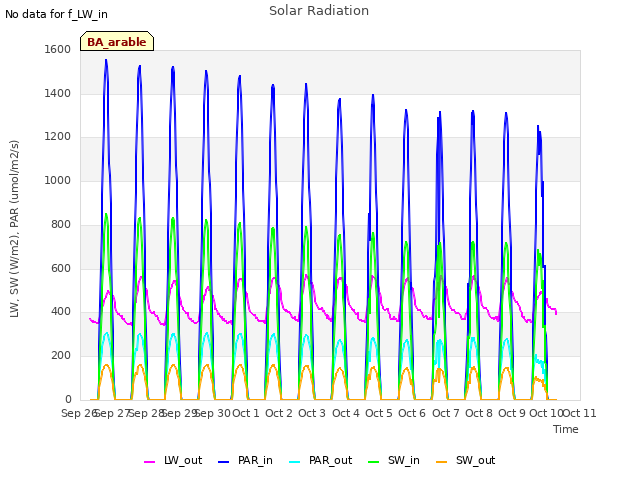The width and height of the screenshot is (640, 480).
Task: Click the Solar Radiation chart title
Action: [319, 11]
